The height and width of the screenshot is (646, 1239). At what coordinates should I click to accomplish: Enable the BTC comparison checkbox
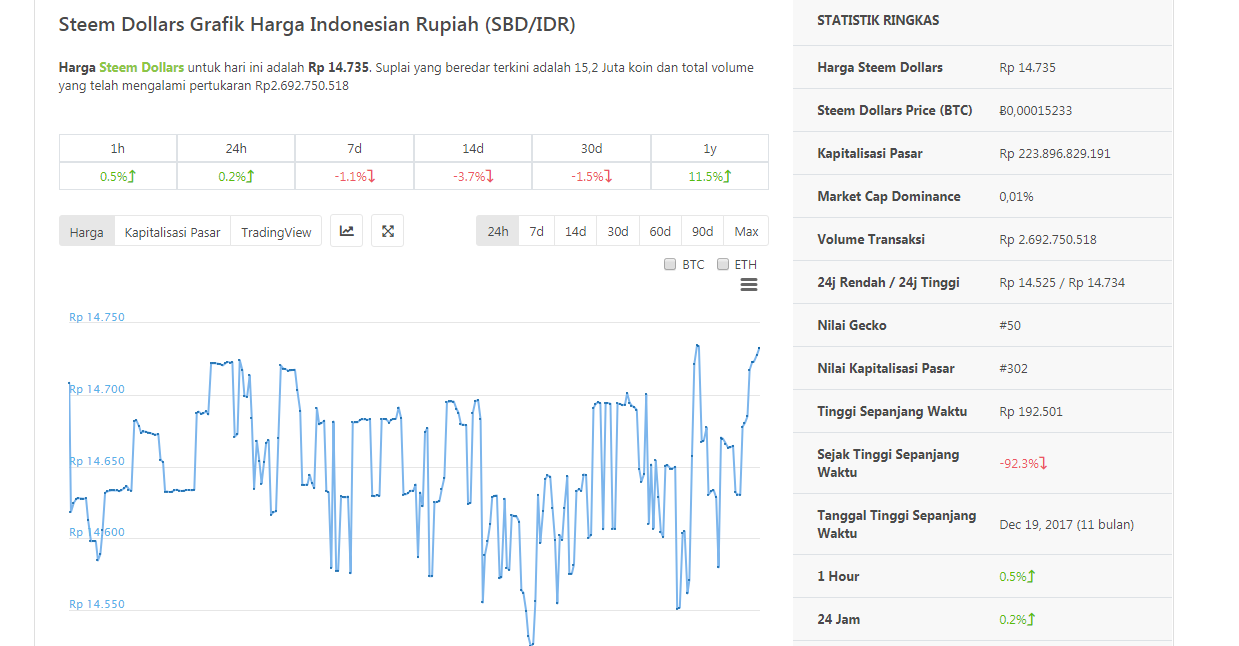point(670,265)
